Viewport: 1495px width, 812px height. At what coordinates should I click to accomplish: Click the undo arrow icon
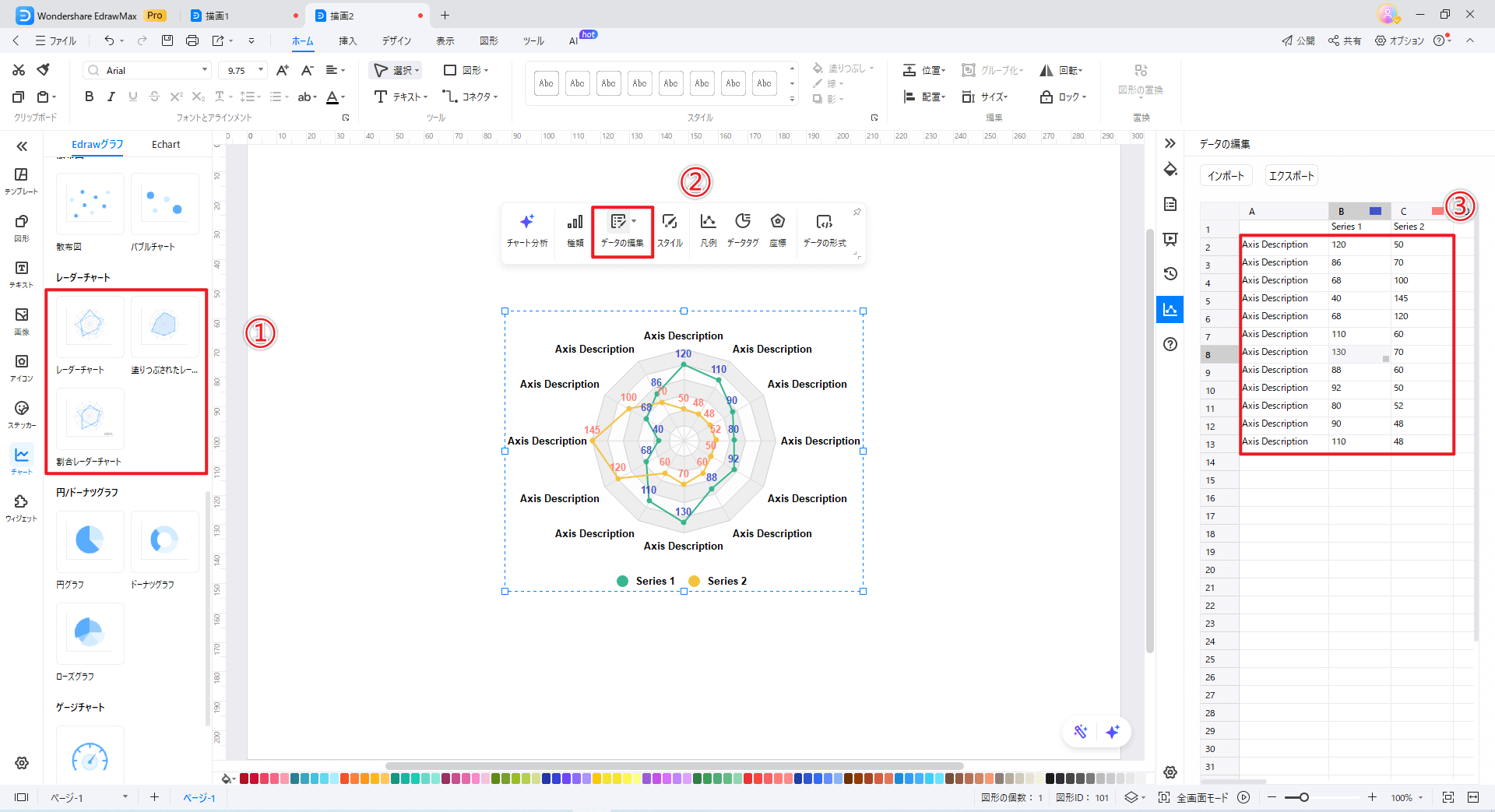click(x=109, y=40)
